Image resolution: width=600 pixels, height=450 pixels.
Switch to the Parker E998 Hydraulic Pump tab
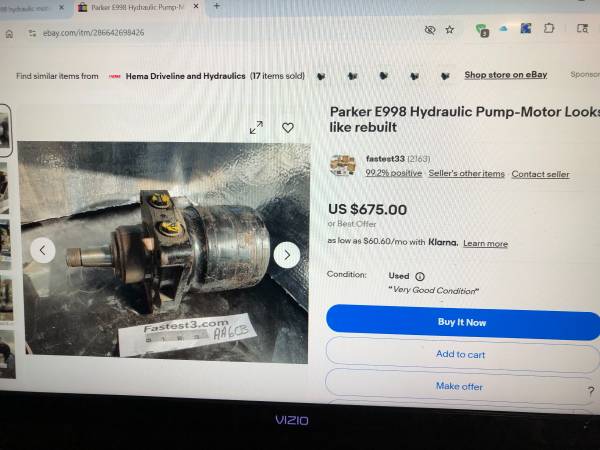point(139,7)
